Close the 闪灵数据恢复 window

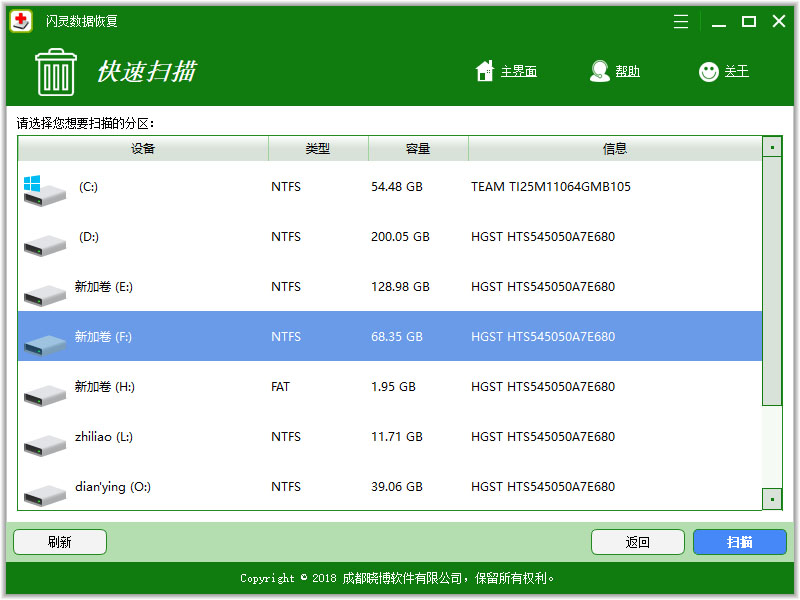779,21
